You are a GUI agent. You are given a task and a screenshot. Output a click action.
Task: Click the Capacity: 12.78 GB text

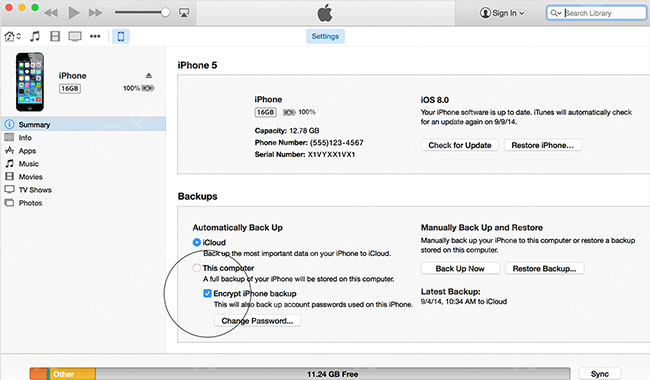click(287, 131)
